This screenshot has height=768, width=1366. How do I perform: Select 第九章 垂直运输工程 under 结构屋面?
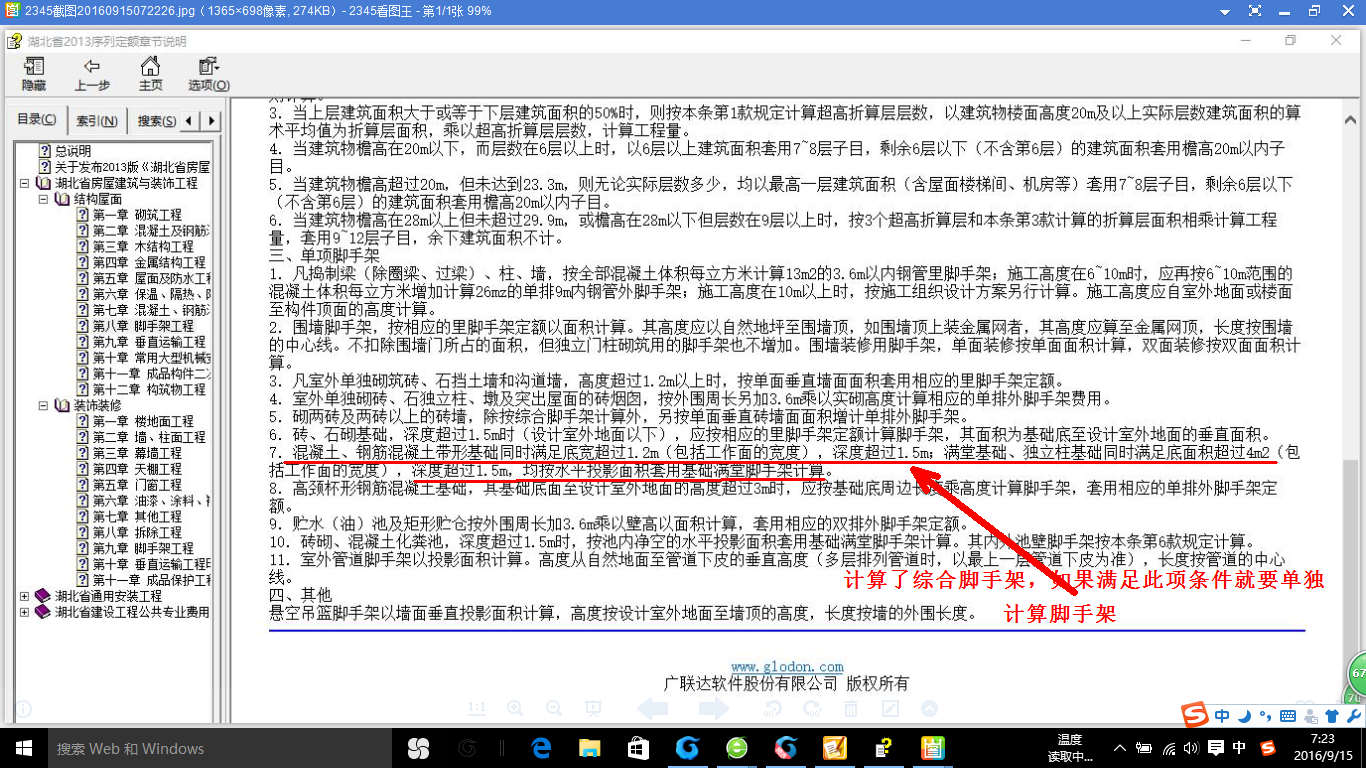149,342
